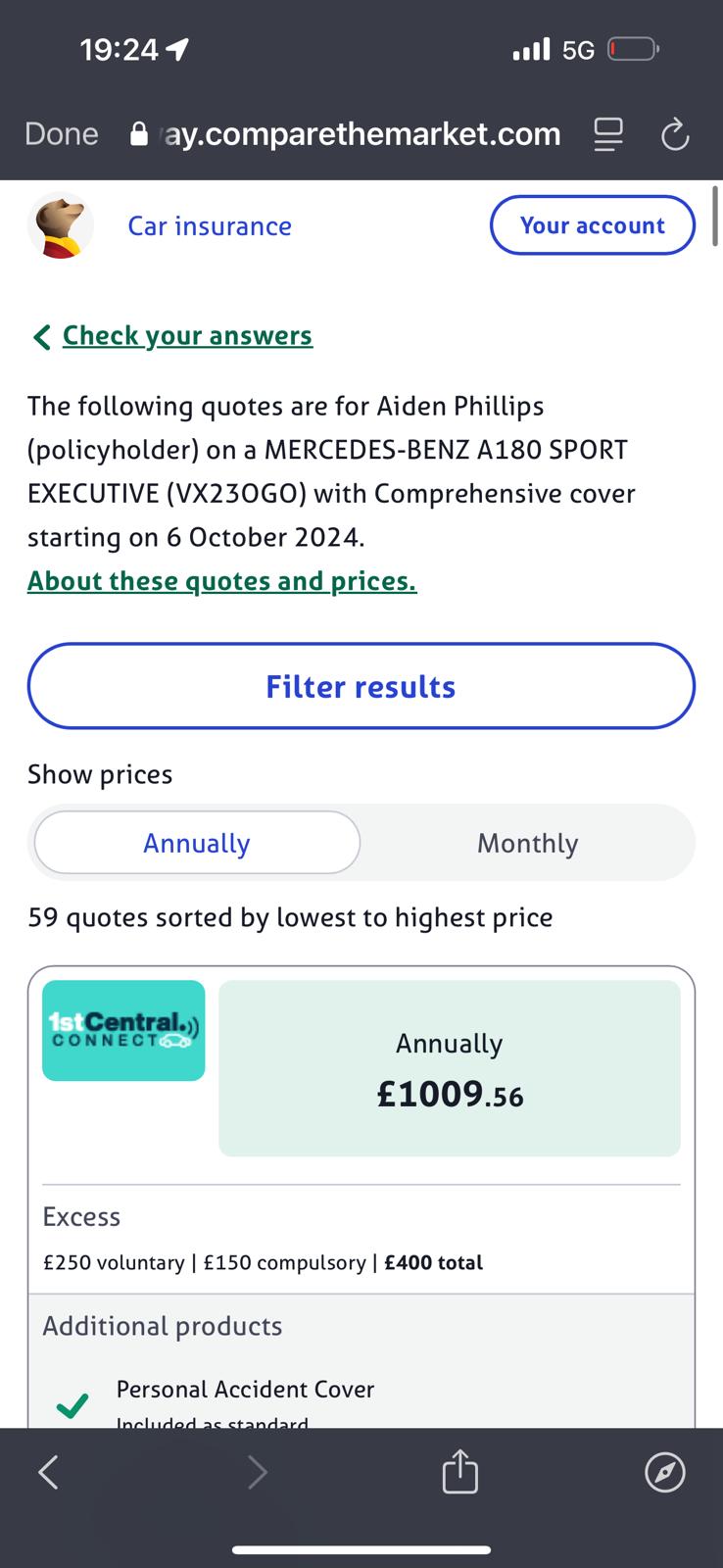This screenshot has width=723, height=1568.
Task: Open the Filter results panel
Action: click(x=361, y=686)
